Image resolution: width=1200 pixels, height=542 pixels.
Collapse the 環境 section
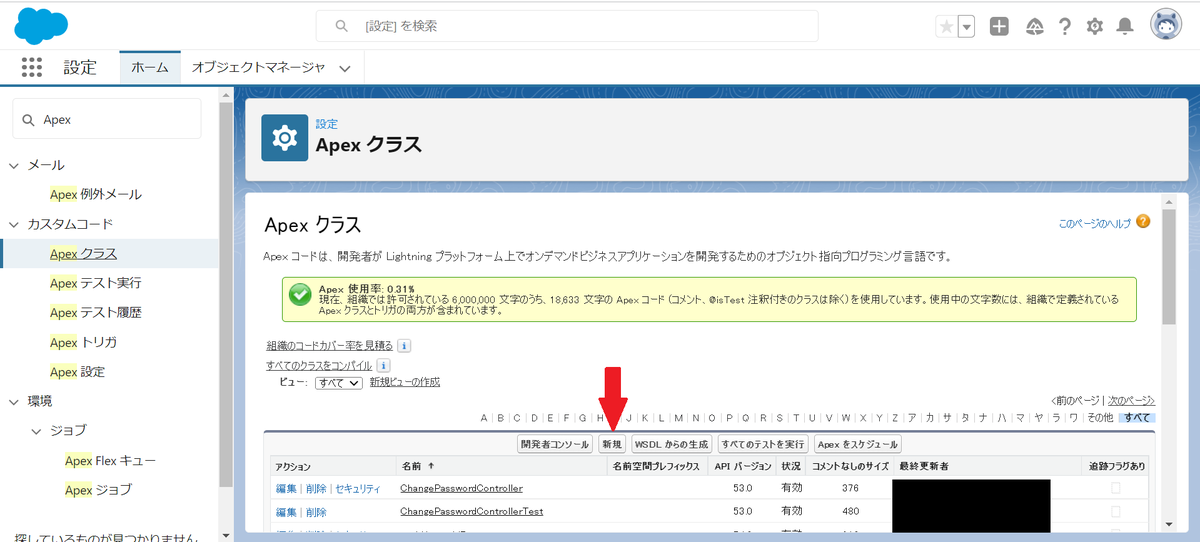coord(14,402)
